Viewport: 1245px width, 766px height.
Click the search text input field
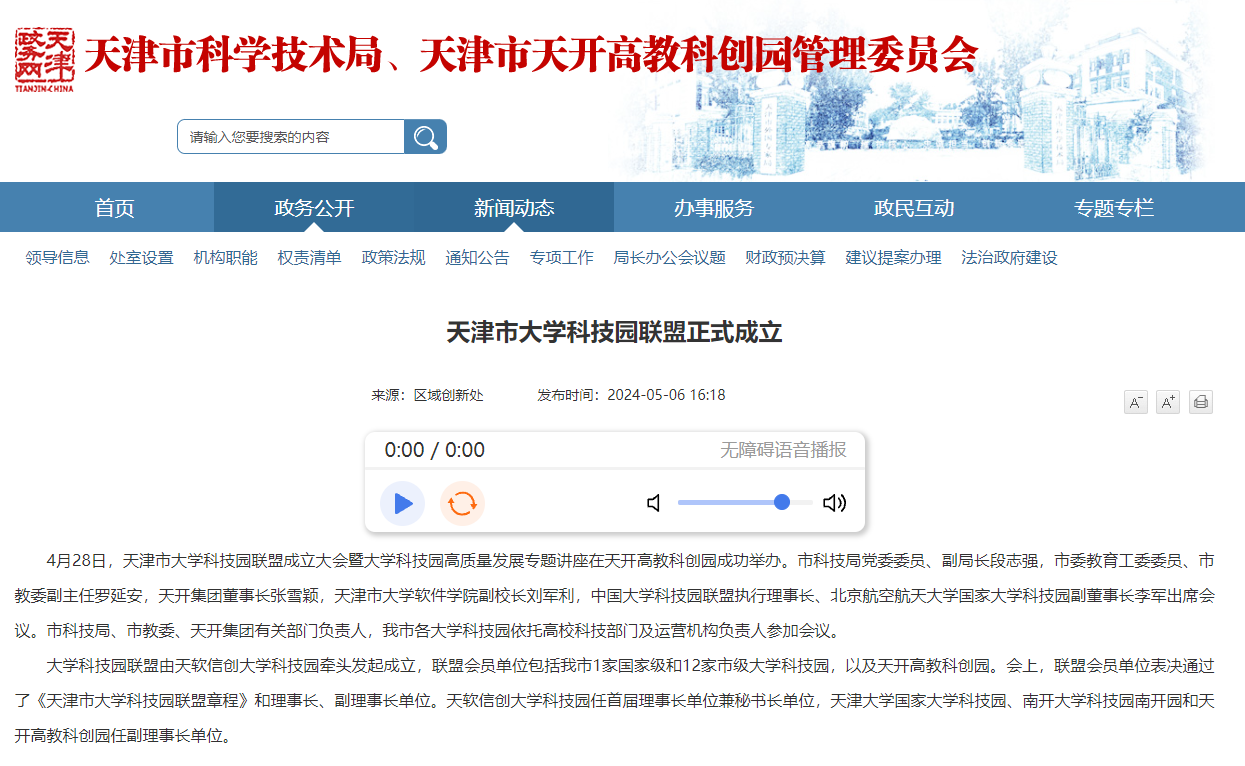click(x=290, y=137)
